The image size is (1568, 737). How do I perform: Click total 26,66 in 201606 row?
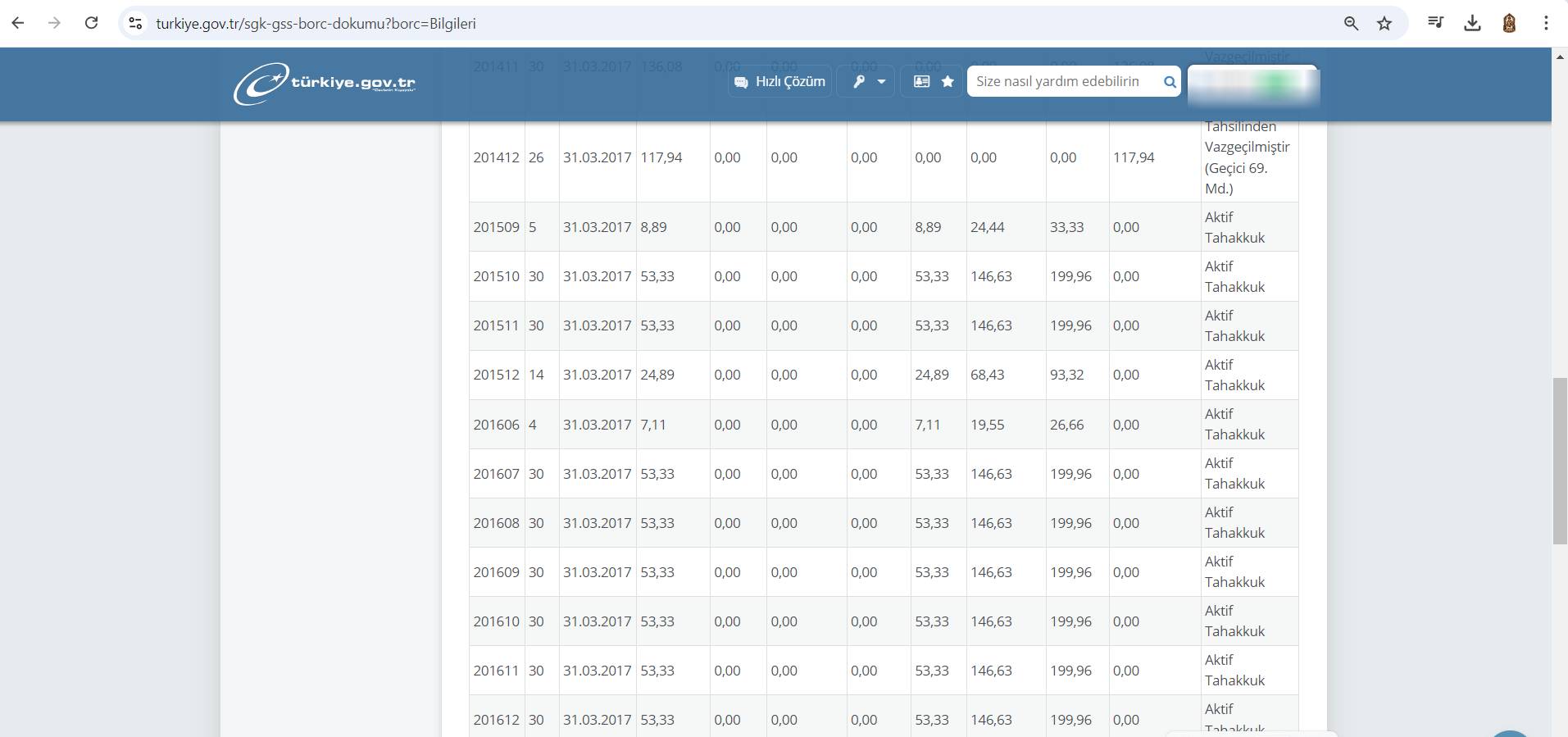click(x=1066, y=425)
